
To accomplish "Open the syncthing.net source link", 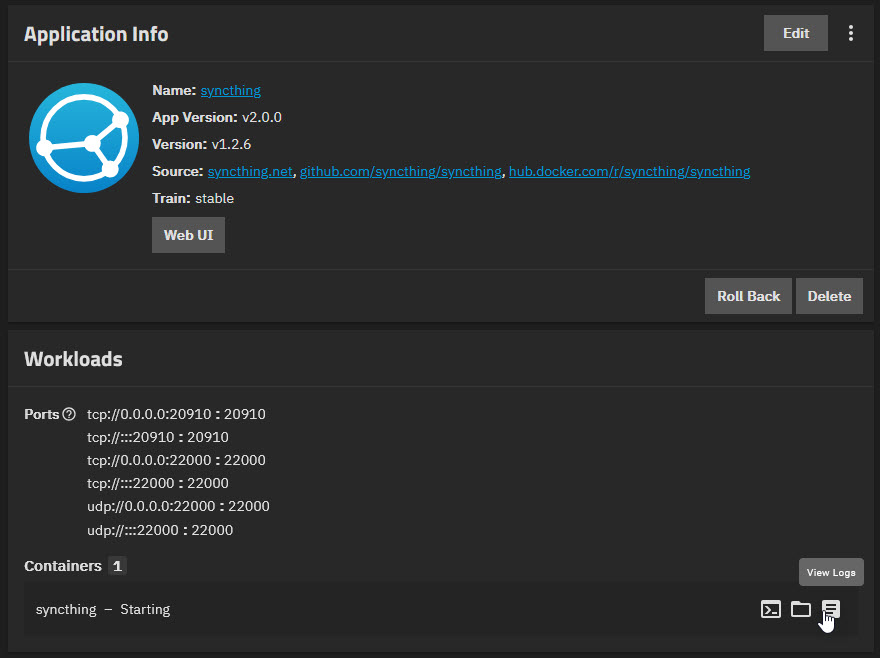I will [x=250, y=171].
